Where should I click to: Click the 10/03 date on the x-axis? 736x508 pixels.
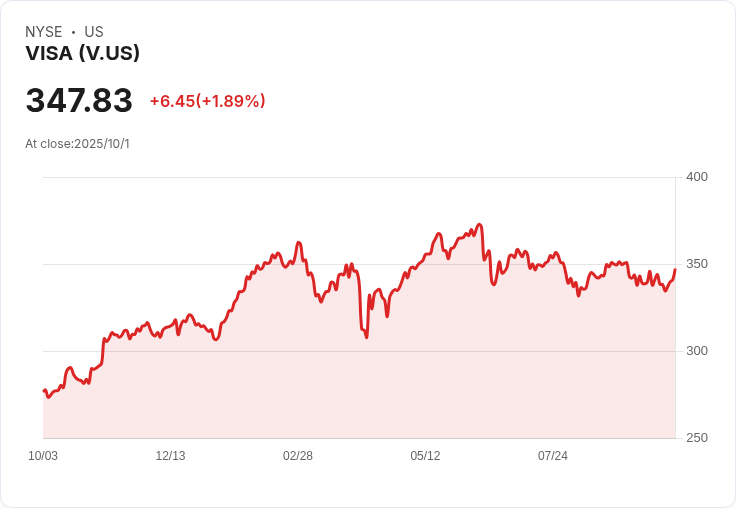pyautogui.click(x=43, y=456)
